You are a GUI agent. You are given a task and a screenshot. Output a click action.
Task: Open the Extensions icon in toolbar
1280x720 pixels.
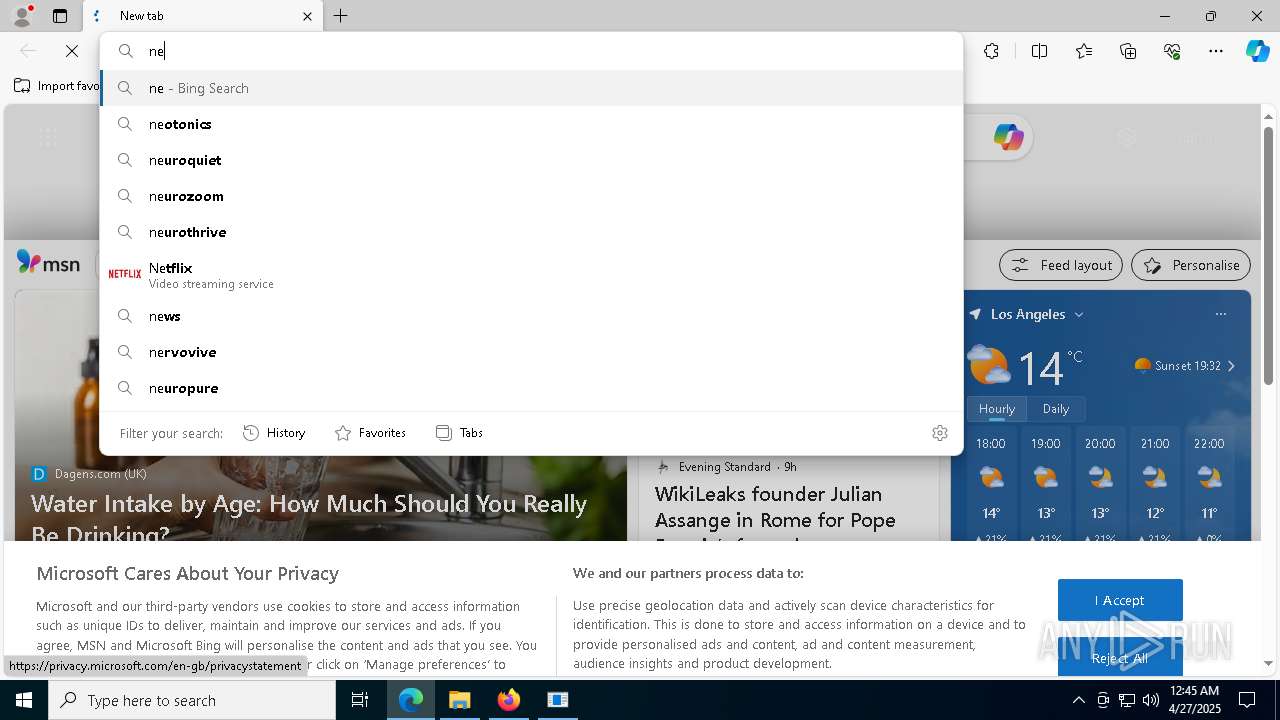point(991,51)
